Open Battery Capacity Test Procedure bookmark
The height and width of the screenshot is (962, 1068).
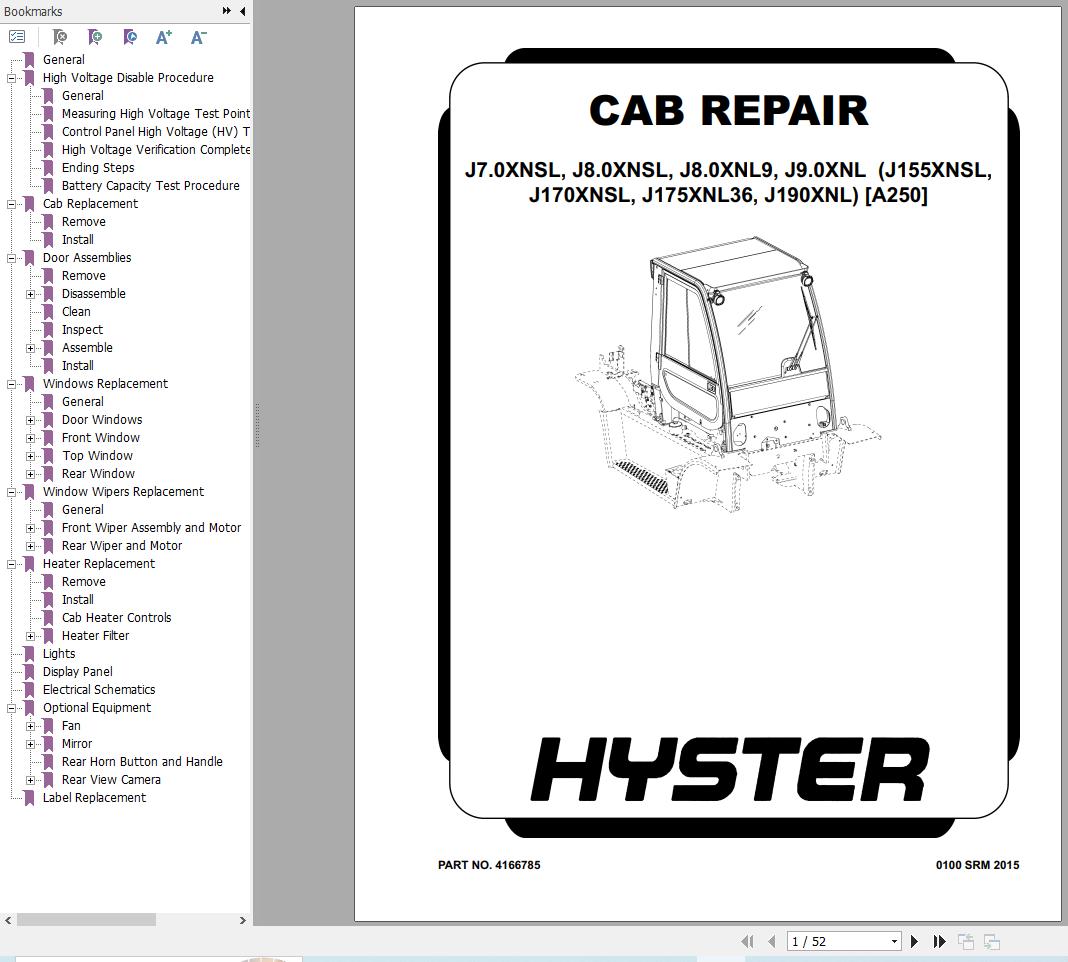point(150,186)
